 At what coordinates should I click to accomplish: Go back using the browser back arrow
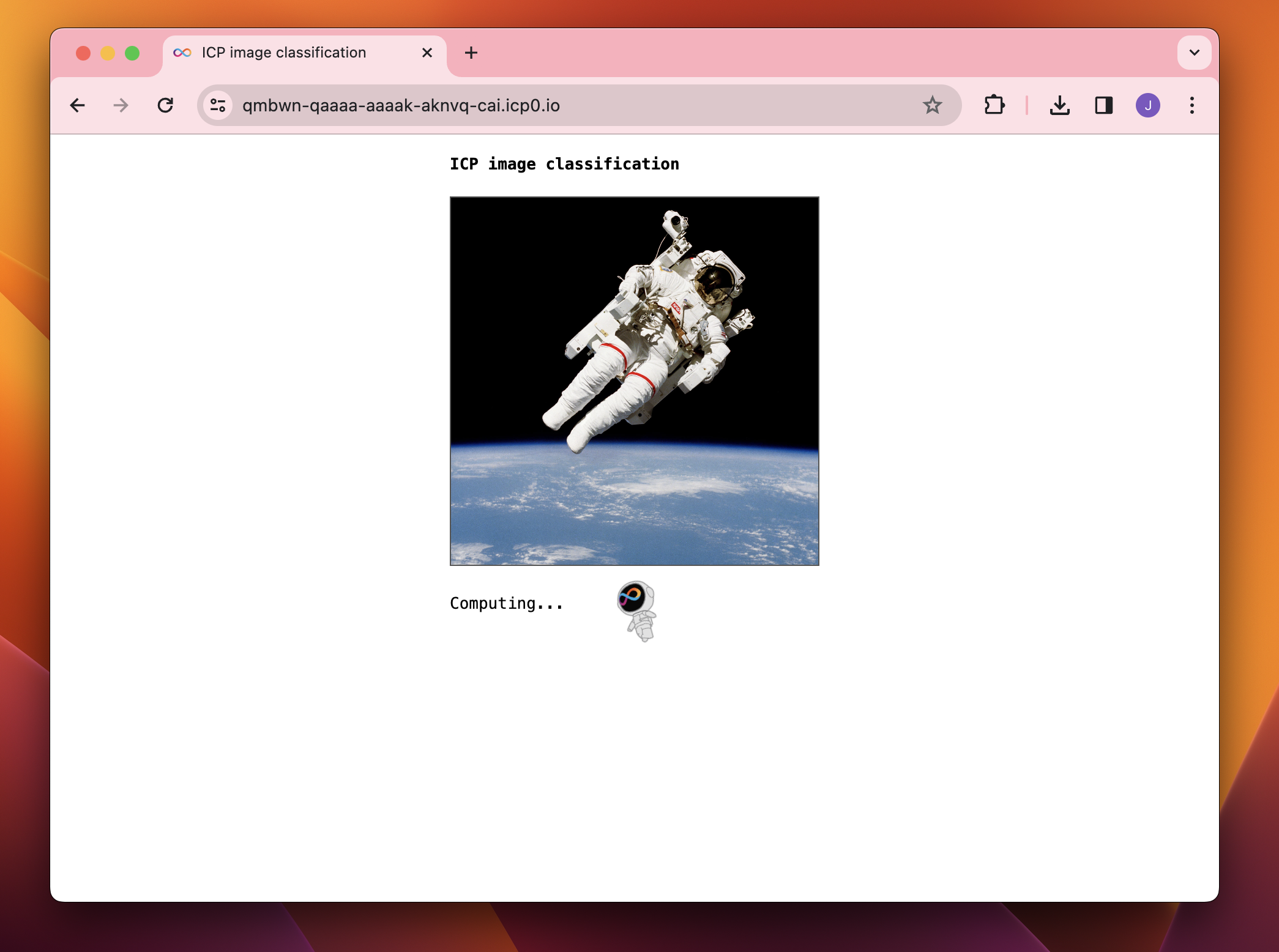point(78,105)
